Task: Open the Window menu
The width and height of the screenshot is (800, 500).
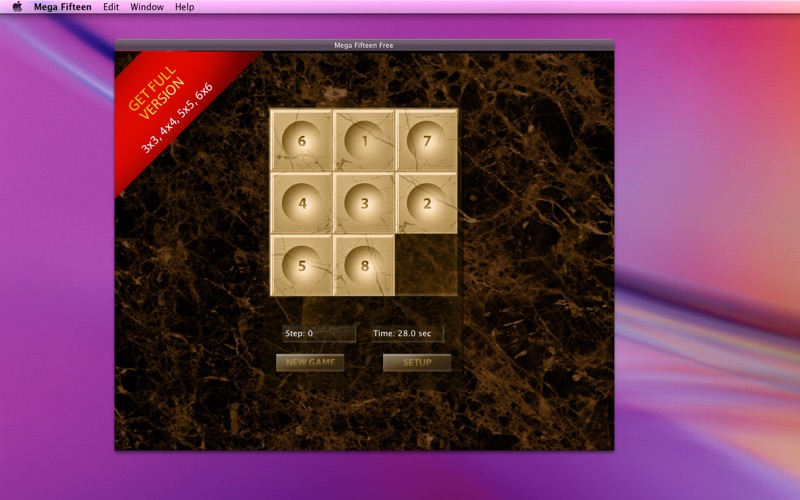Action: [x=147, y=7]
